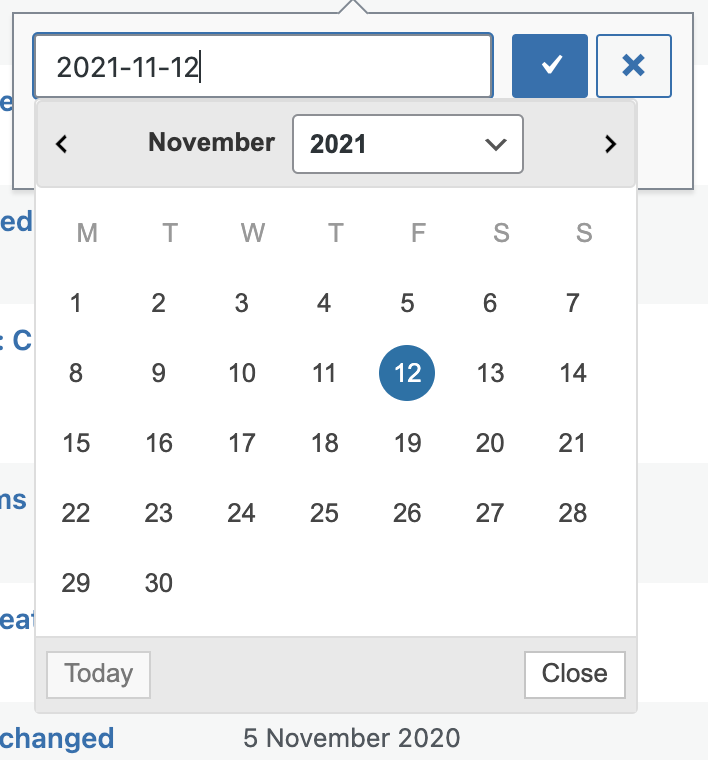Select November 25 in the calendar
Image resolution: width=708 pixels, height=760 pixels.
[x=324, y=513]
